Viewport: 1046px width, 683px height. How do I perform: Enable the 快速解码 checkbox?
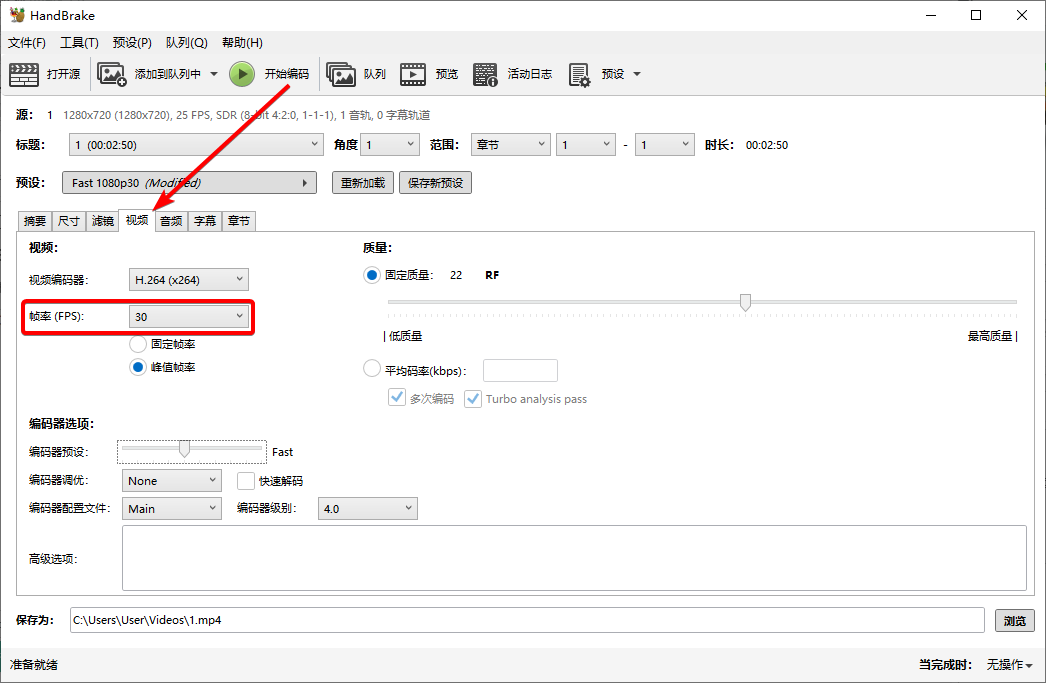[245, 480]
